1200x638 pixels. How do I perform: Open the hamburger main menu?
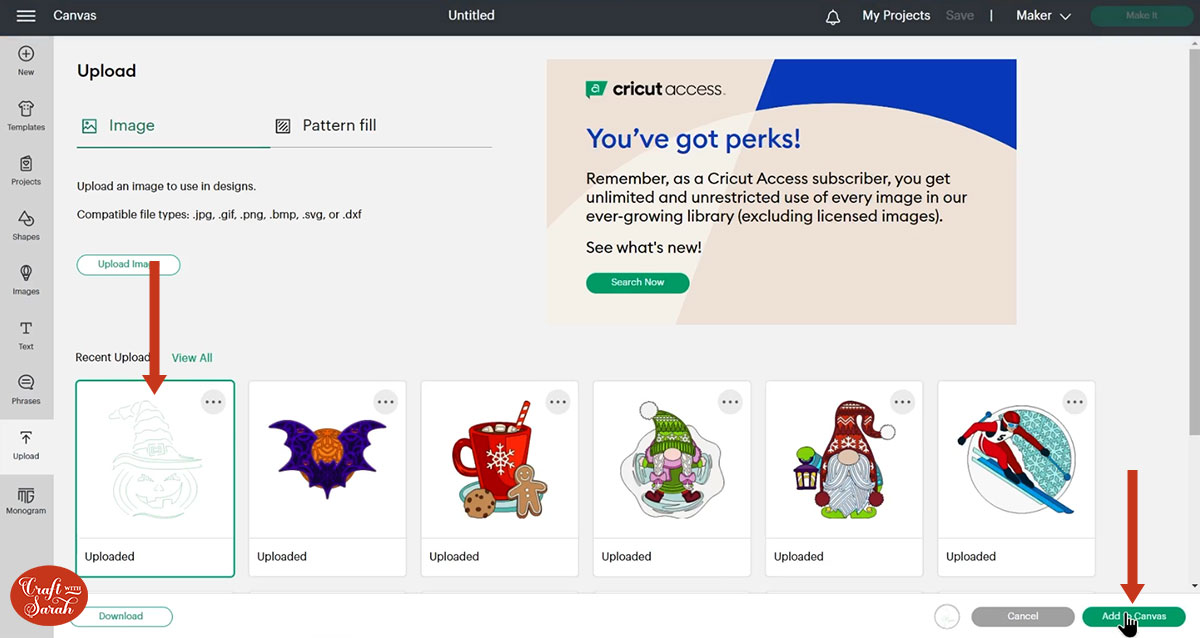click(26, 16)
